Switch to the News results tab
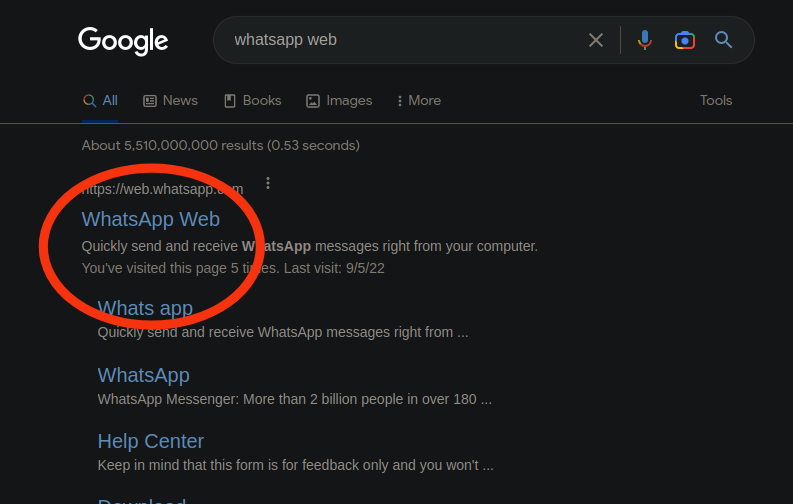 tap(170, 101)
